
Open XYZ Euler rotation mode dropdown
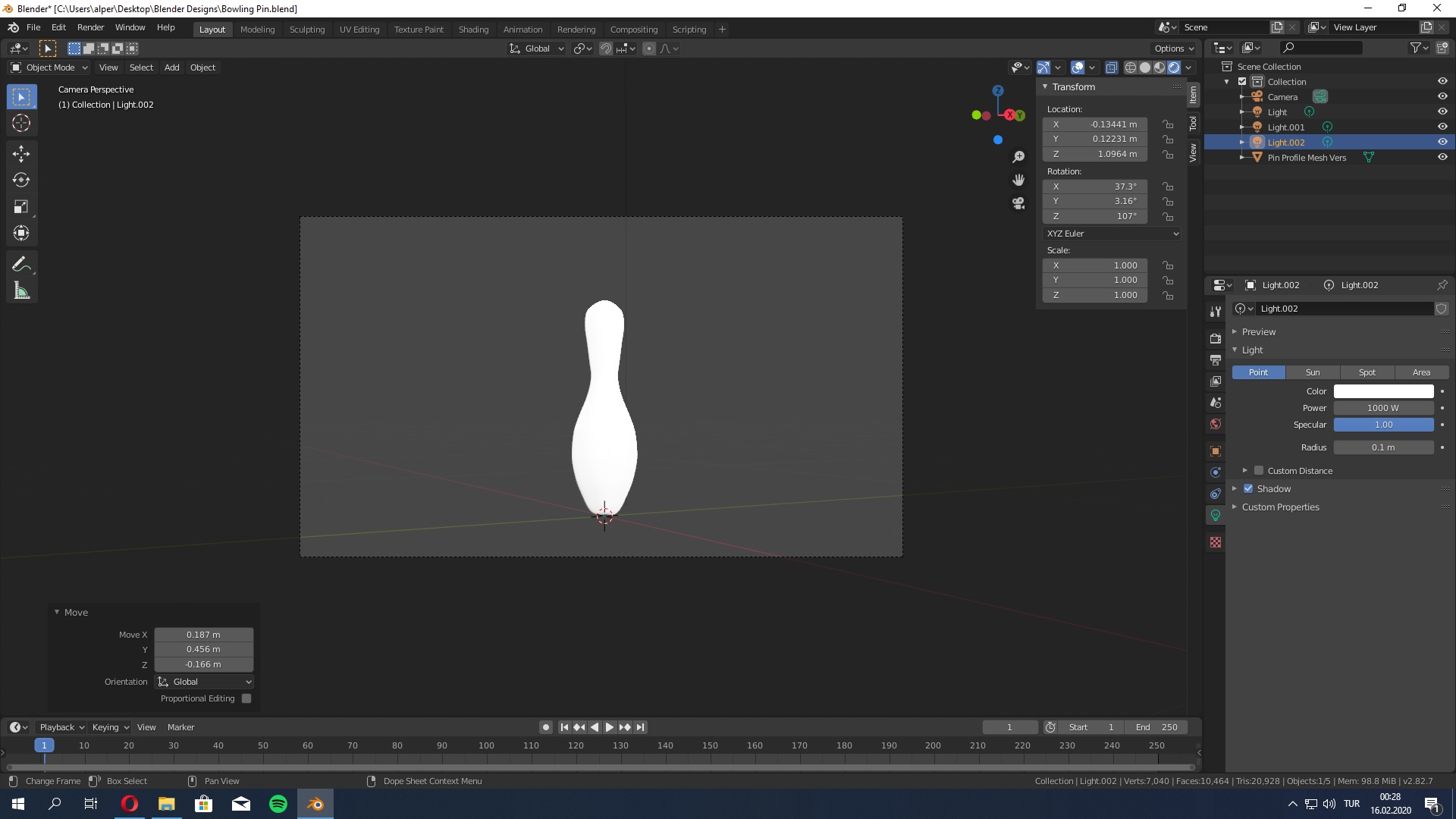1112,234
